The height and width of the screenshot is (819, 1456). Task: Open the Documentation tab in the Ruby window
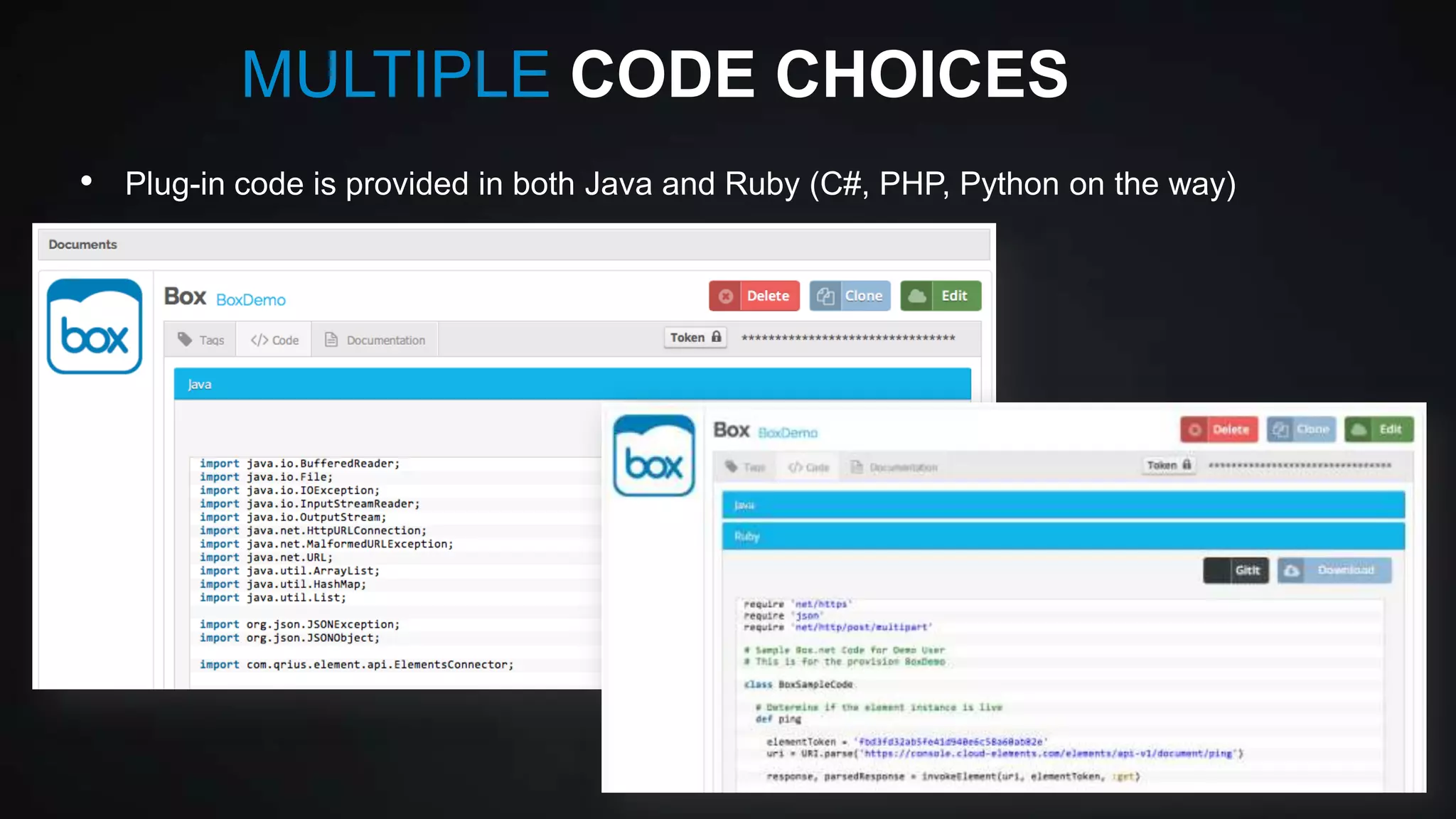point(894,467)
